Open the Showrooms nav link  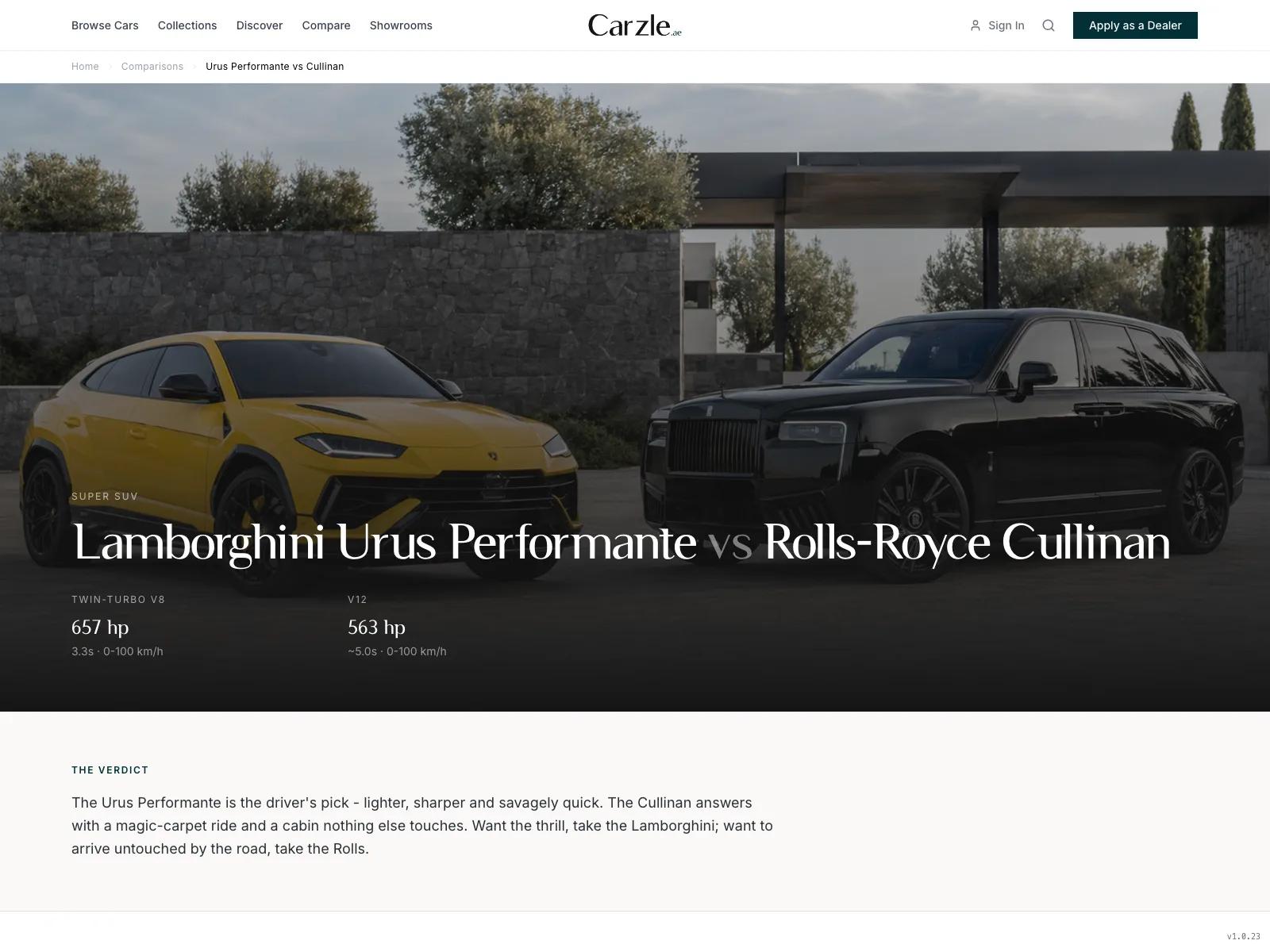[401, 25]
